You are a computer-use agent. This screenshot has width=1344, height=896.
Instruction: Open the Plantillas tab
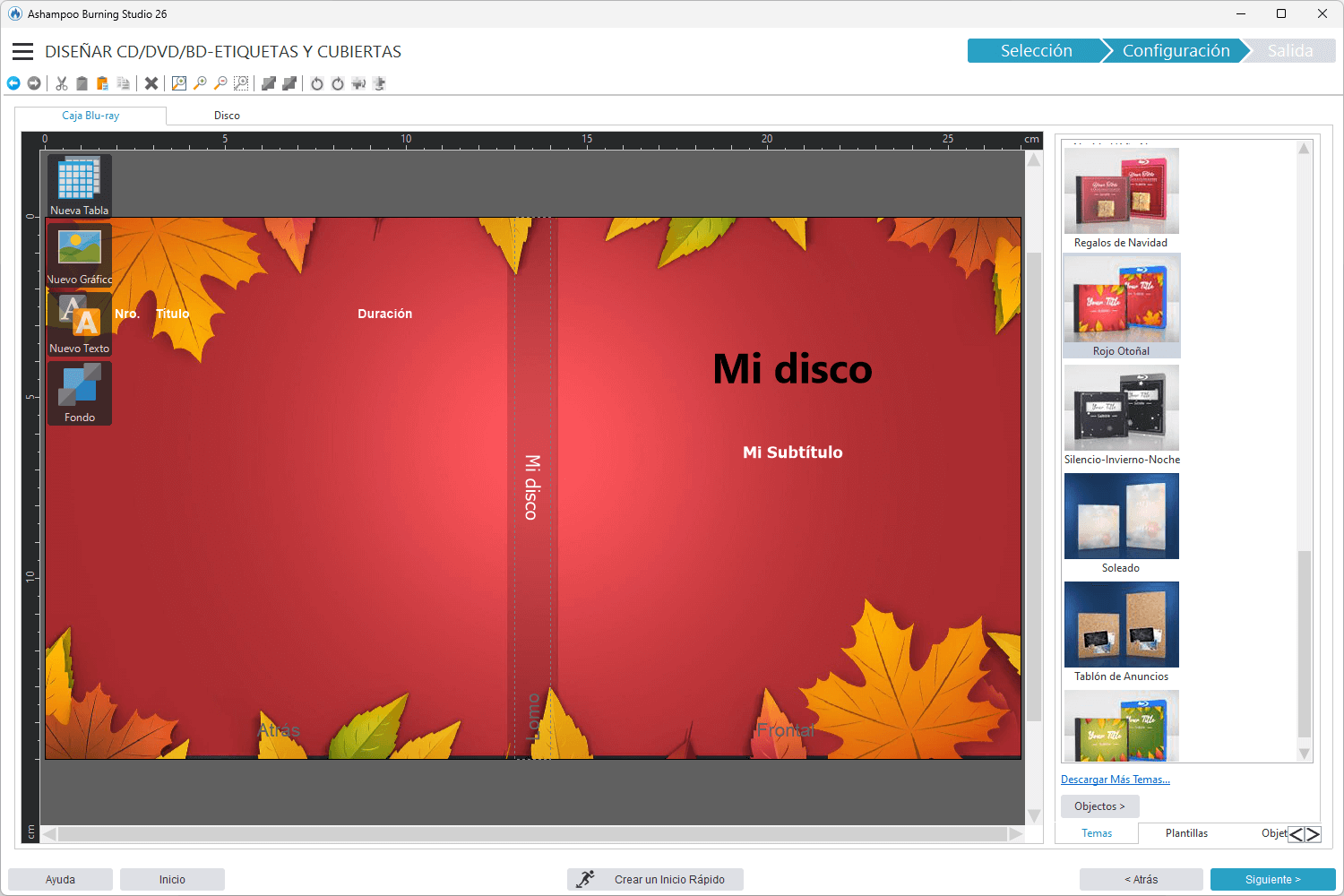pos(1186,833)
